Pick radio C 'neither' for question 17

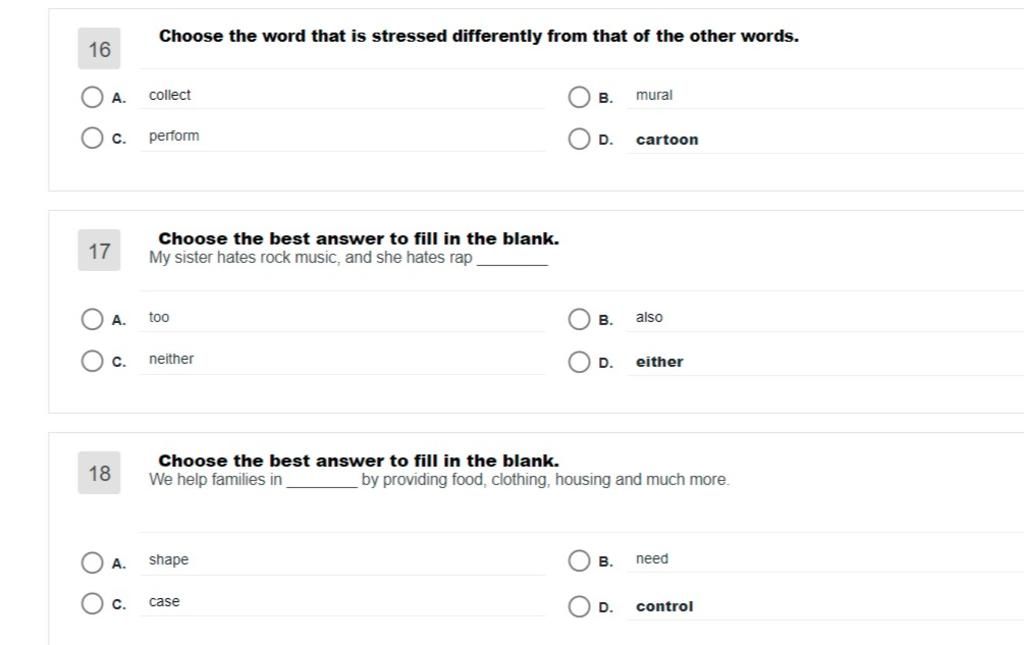point(92,360)
